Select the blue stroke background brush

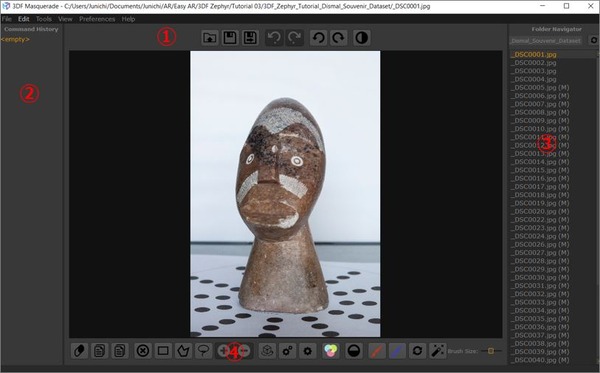(397, 350)
